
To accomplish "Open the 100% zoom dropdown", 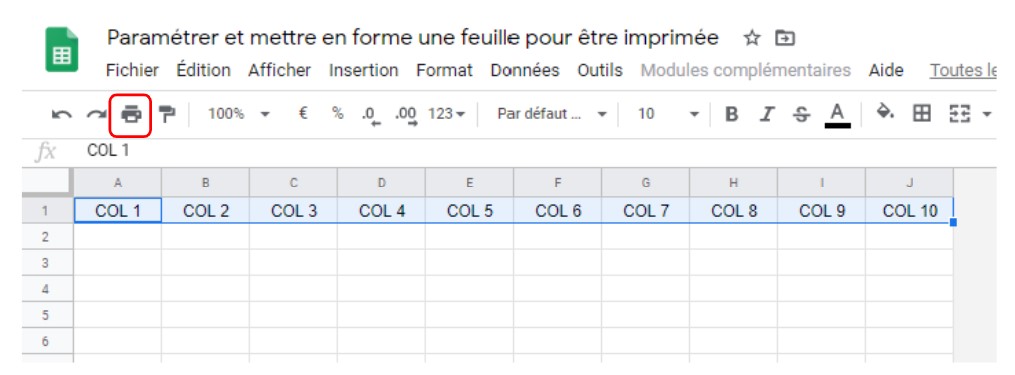I will [237, 114].
